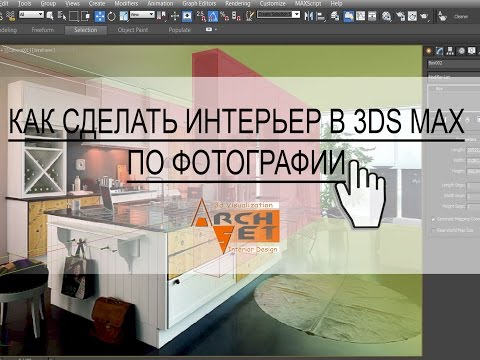Open the Tools menu

tap(24, 4)
